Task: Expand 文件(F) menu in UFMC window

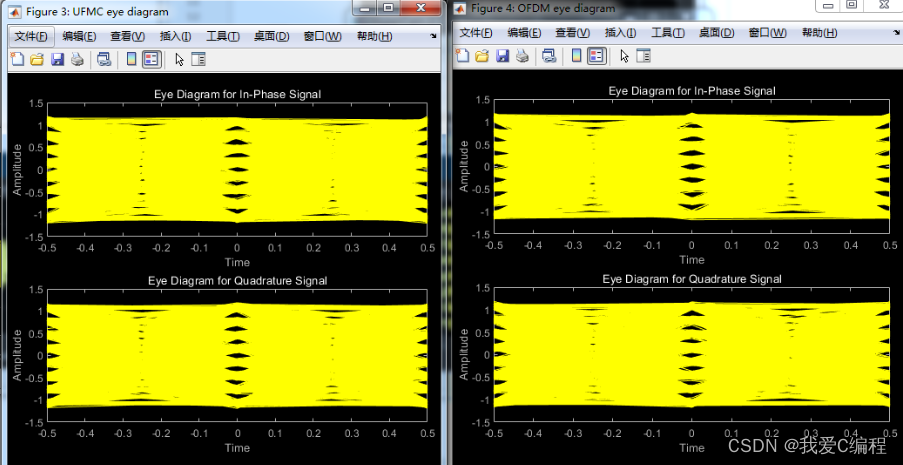Action: pos(32,36)
